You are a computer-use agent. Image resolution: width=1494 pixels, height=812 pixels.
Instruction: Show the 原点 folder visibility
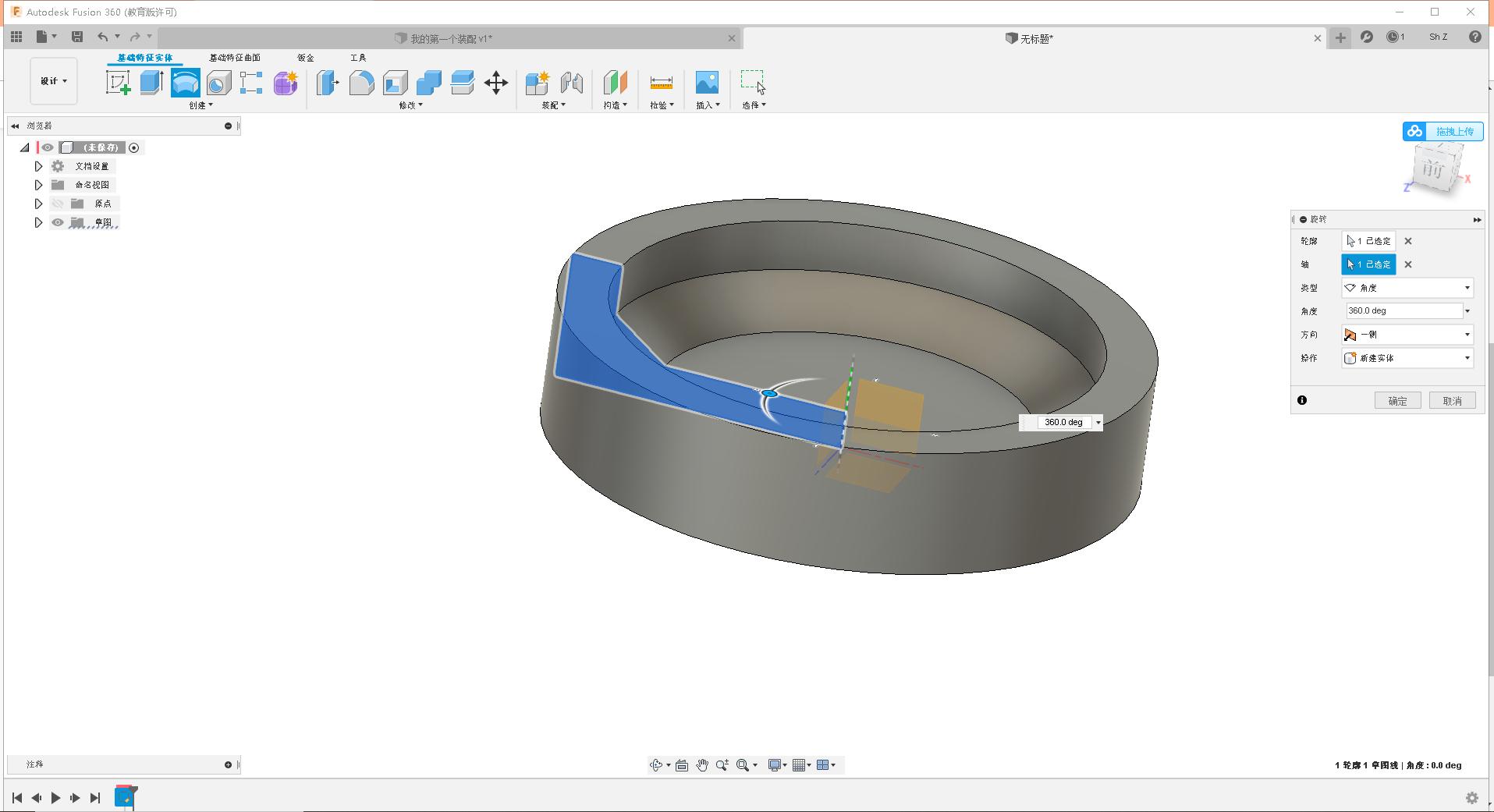tap(59, 204)
